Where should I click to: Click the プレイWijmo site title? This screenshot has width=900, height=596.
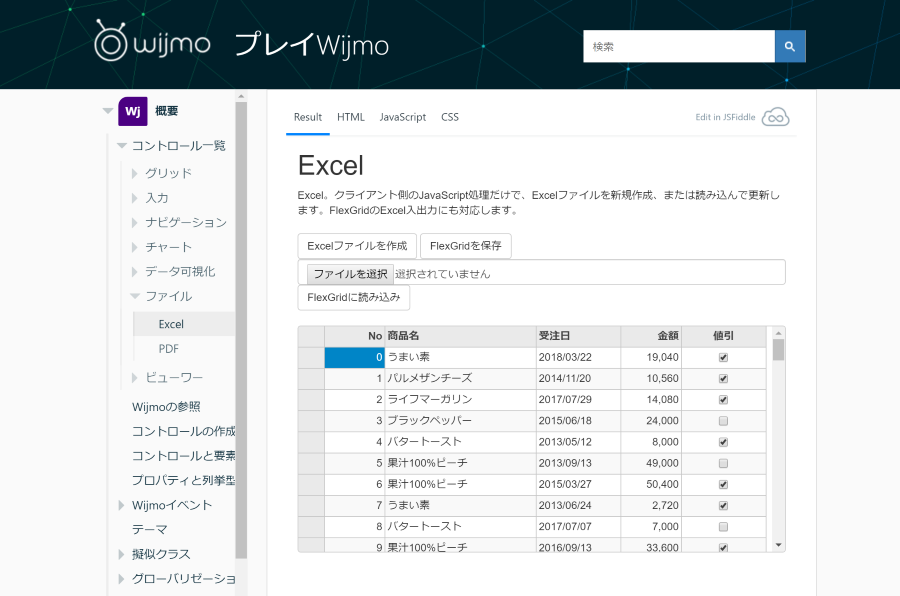click(312, 45)
